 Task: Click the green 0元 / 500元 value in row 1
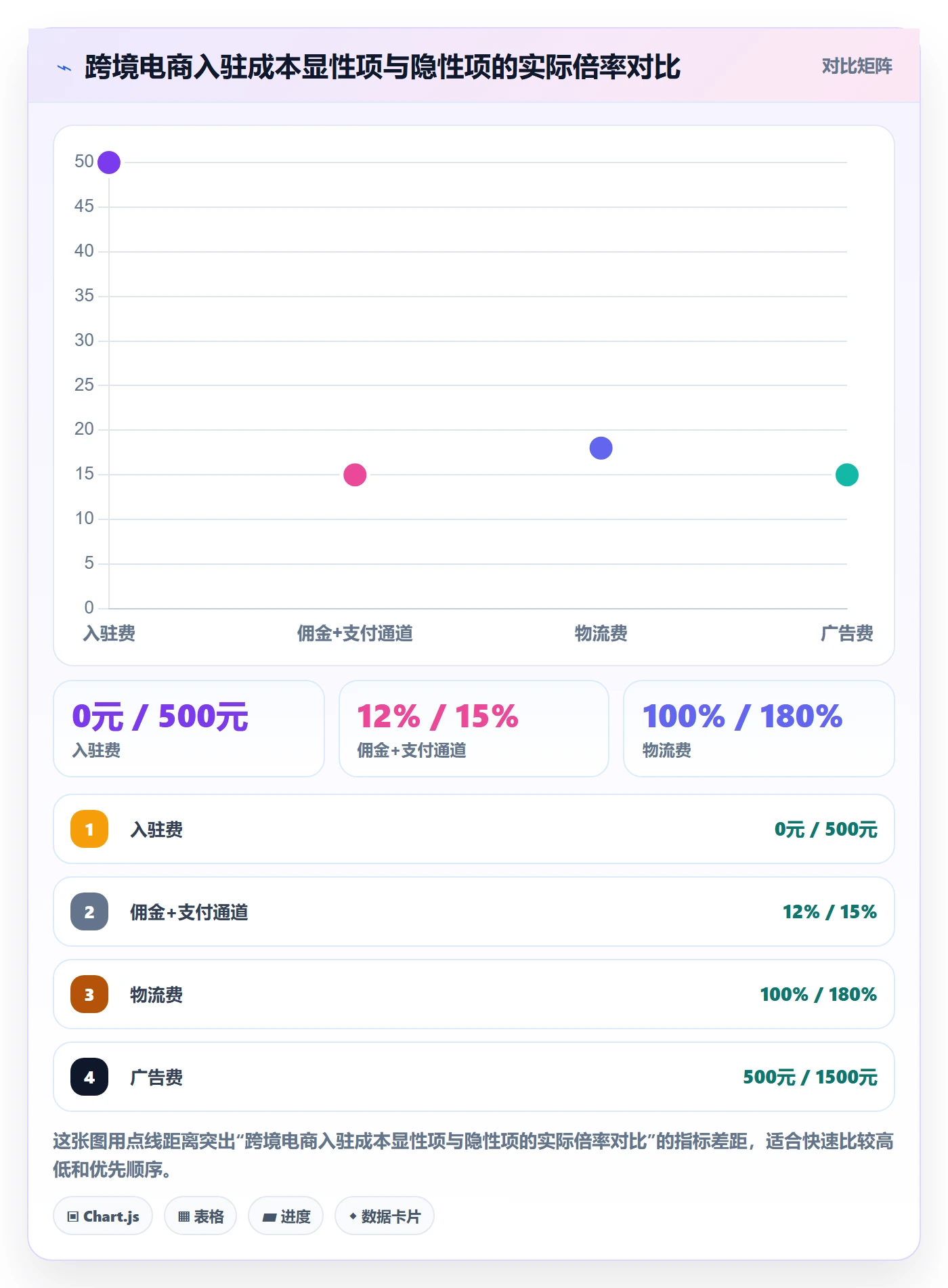point(825,830)
